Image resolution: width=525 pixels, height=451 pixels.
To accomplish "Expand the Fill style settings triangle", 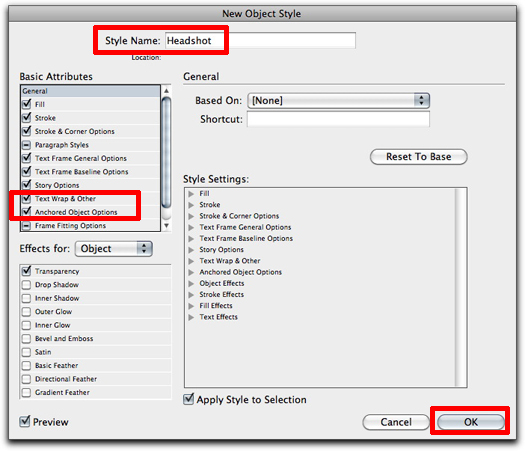I will [x=191, y=194].
